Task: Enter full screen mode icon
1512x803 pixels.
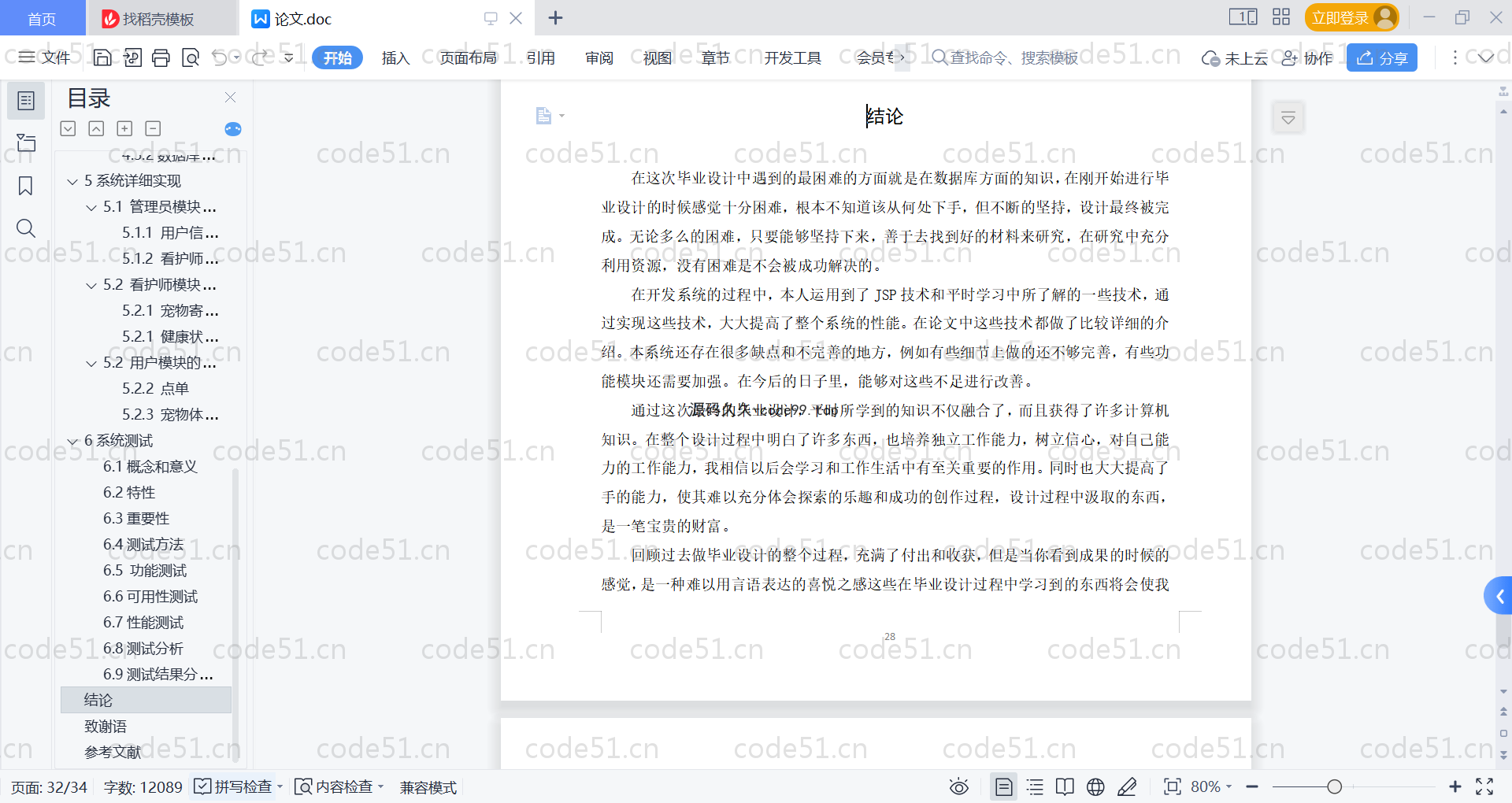Action: pos(1484,786)
